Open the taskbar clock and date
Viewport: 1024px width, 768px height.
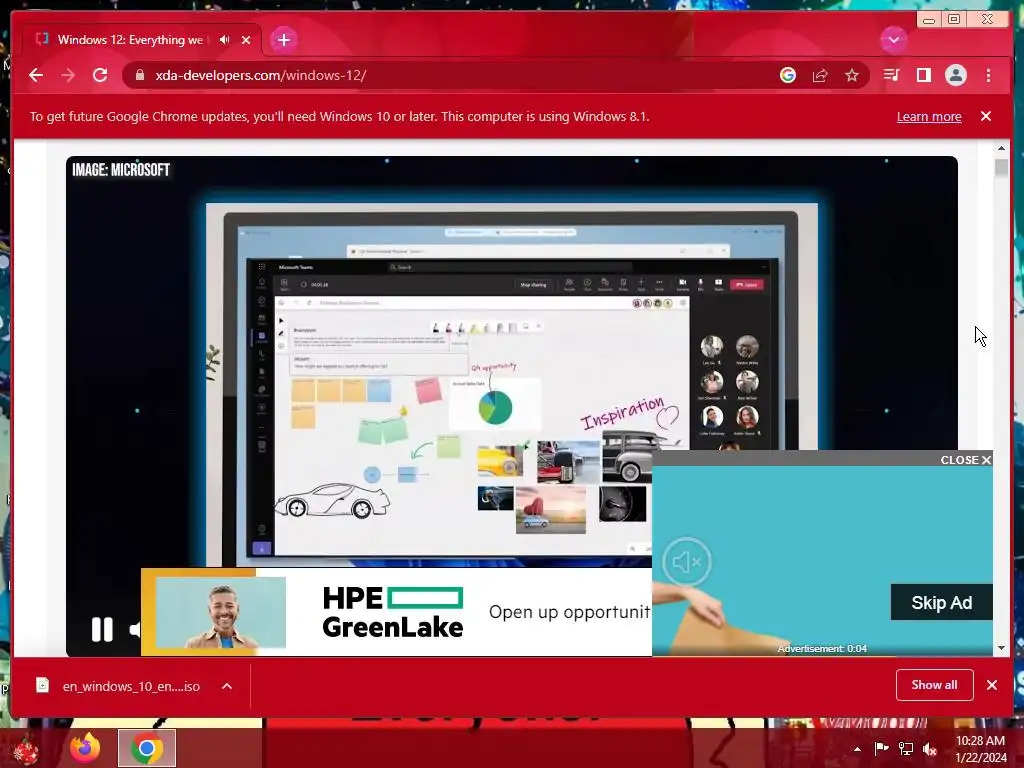point(981,748)
